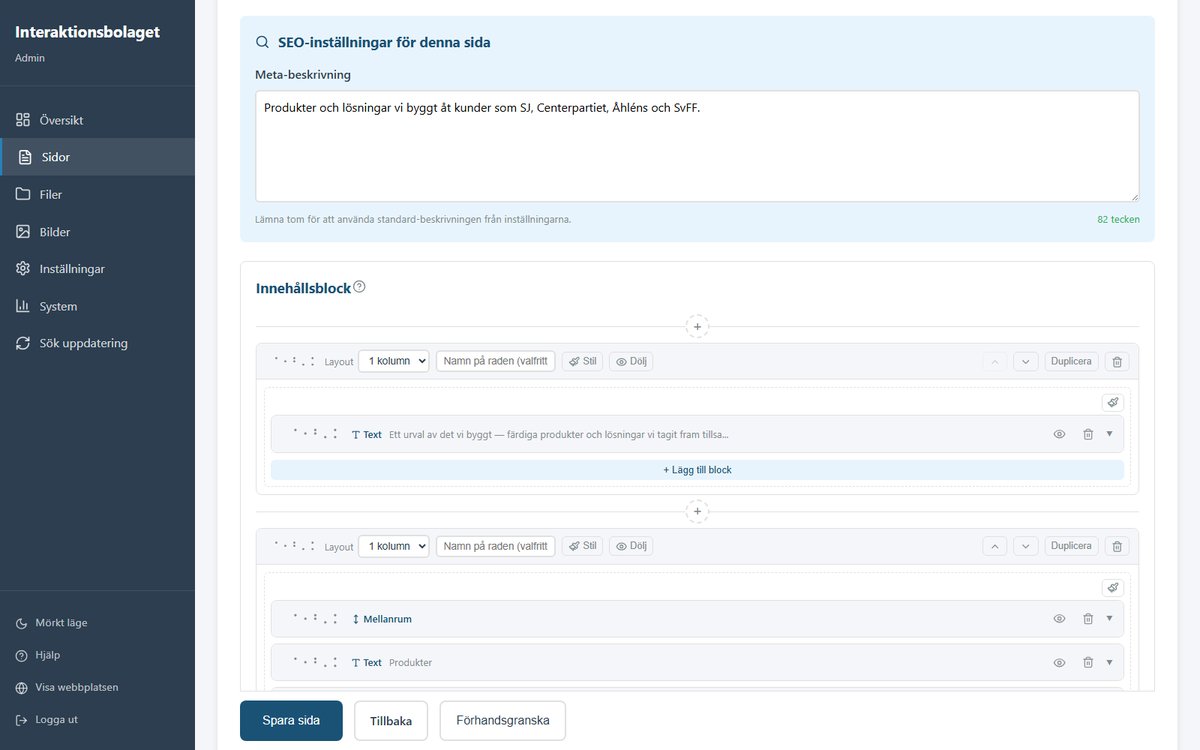Screen dimensions: 1200x750
Task: Delete the first row with its trash icon
Action: [x=1117, y=361]
